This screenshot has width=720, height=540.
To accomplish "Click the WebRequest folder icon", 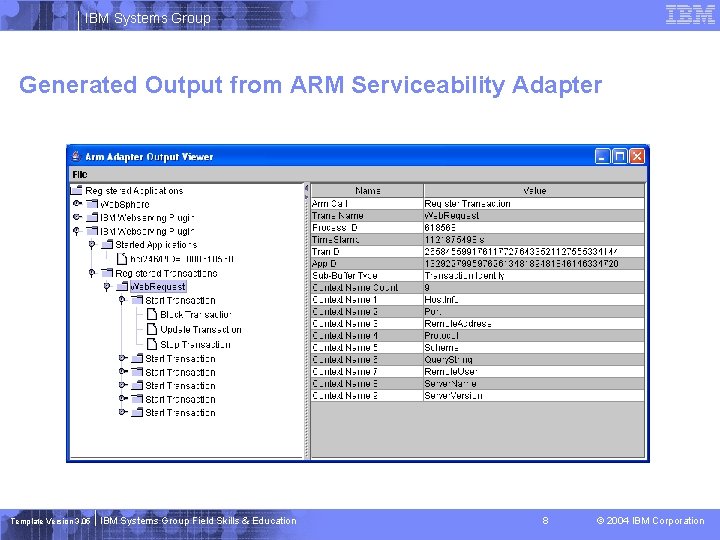I will click(122, 287).
